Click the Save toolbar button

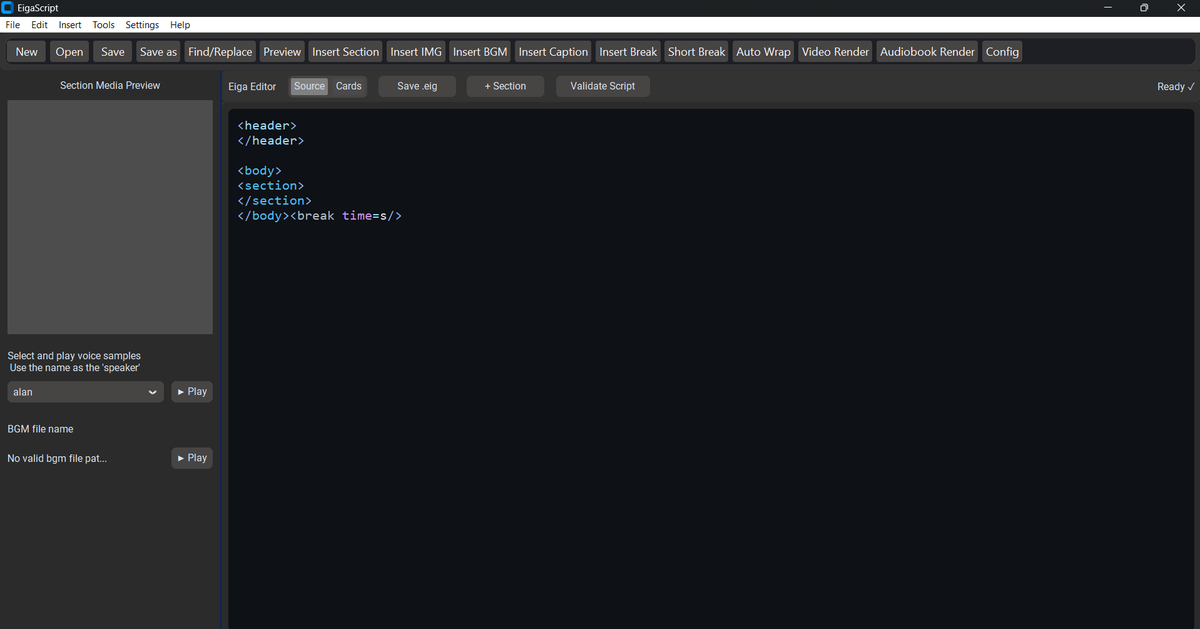113,52
